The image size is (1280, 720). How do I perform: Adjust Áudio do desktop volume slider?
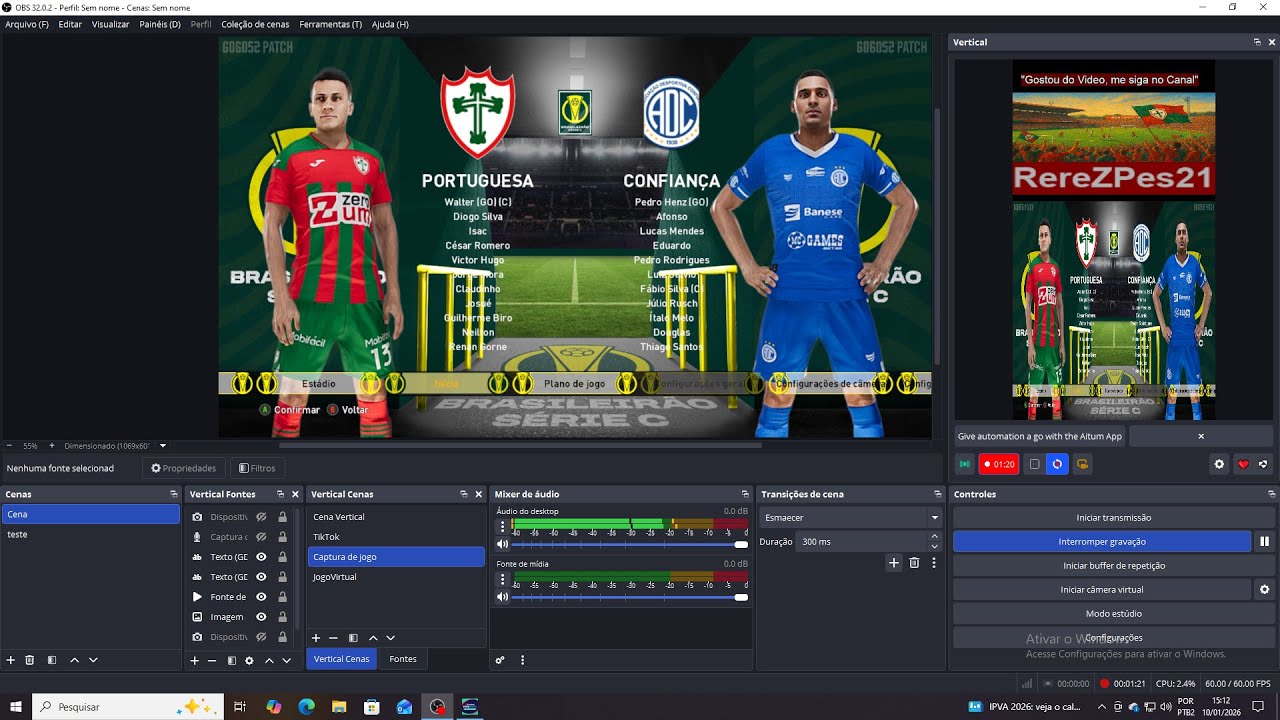pos(630,544)
